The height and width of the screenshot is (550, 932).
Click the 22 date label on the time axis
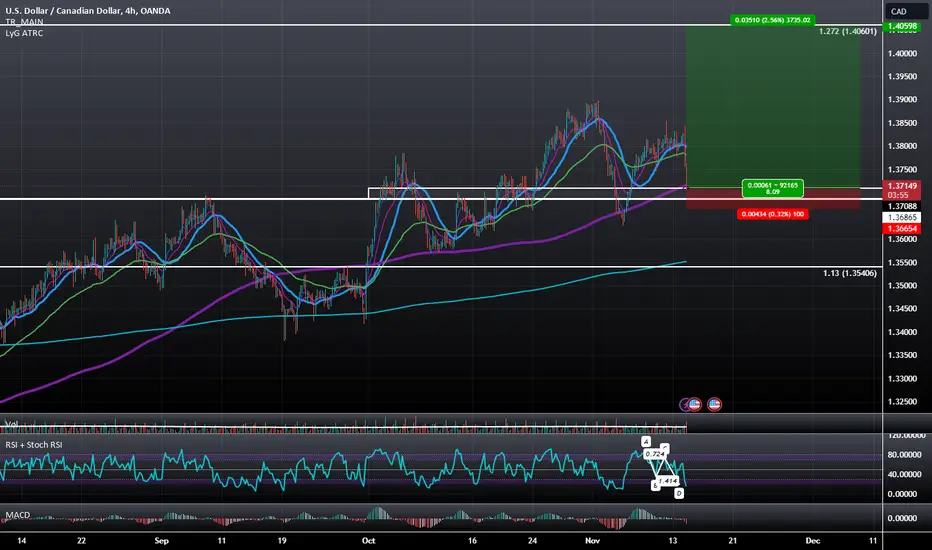81,540
